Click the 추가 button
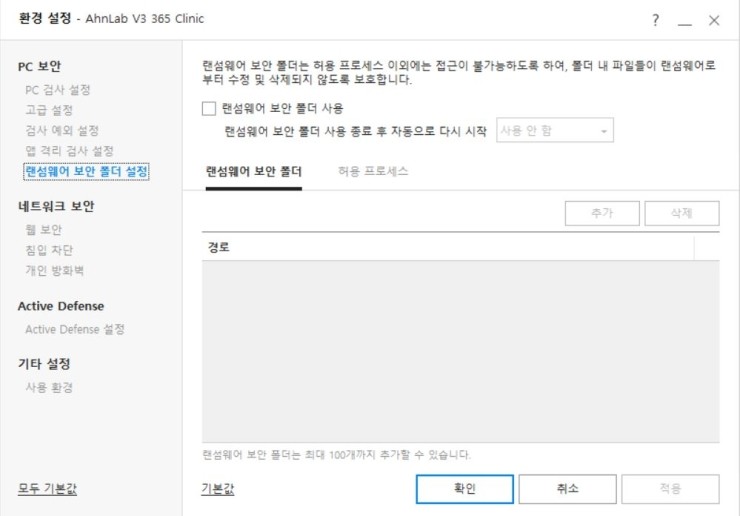 click(x=602, y=213)
